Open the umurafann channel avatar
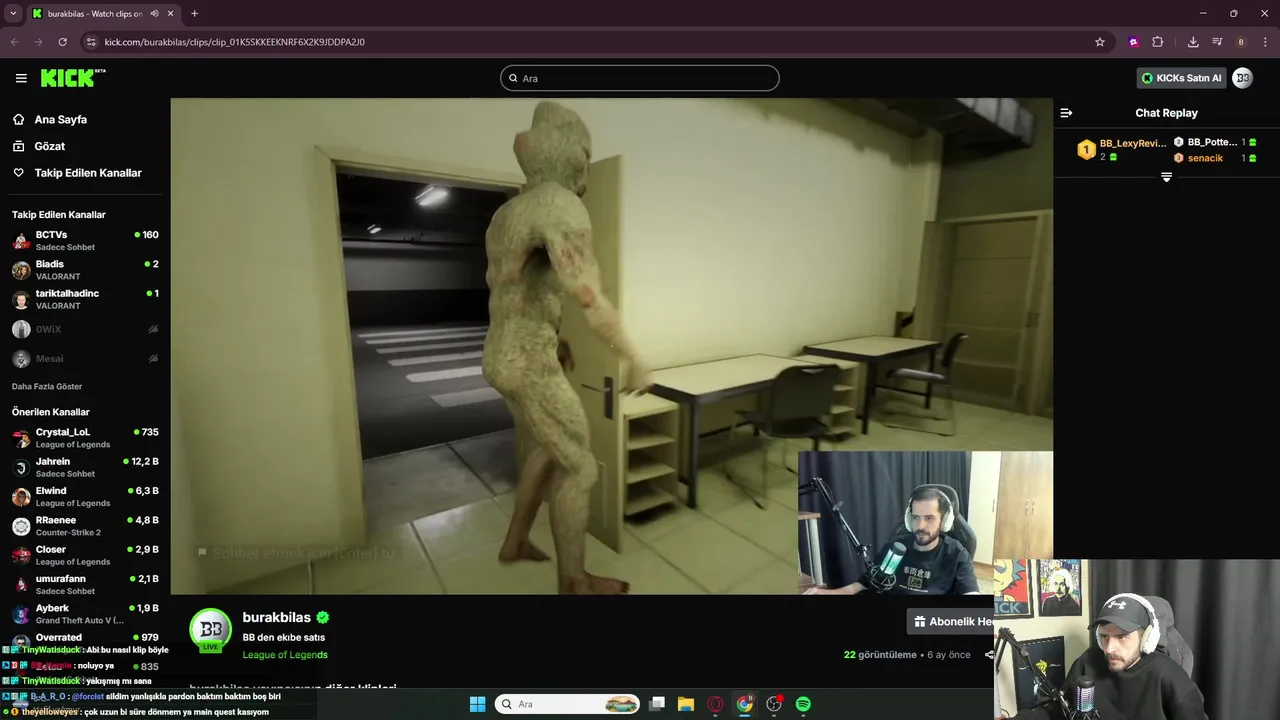 (x=21, y=584)
